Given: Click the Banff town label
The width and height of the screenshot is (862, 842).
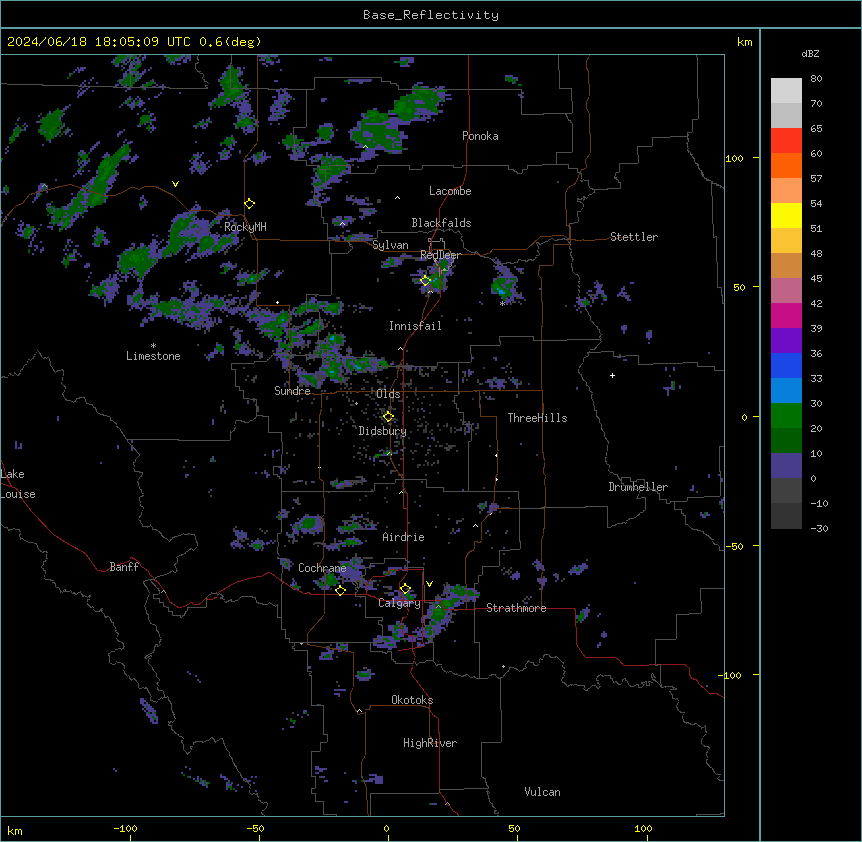Looking at the screenshot, I should pos(124,567).
